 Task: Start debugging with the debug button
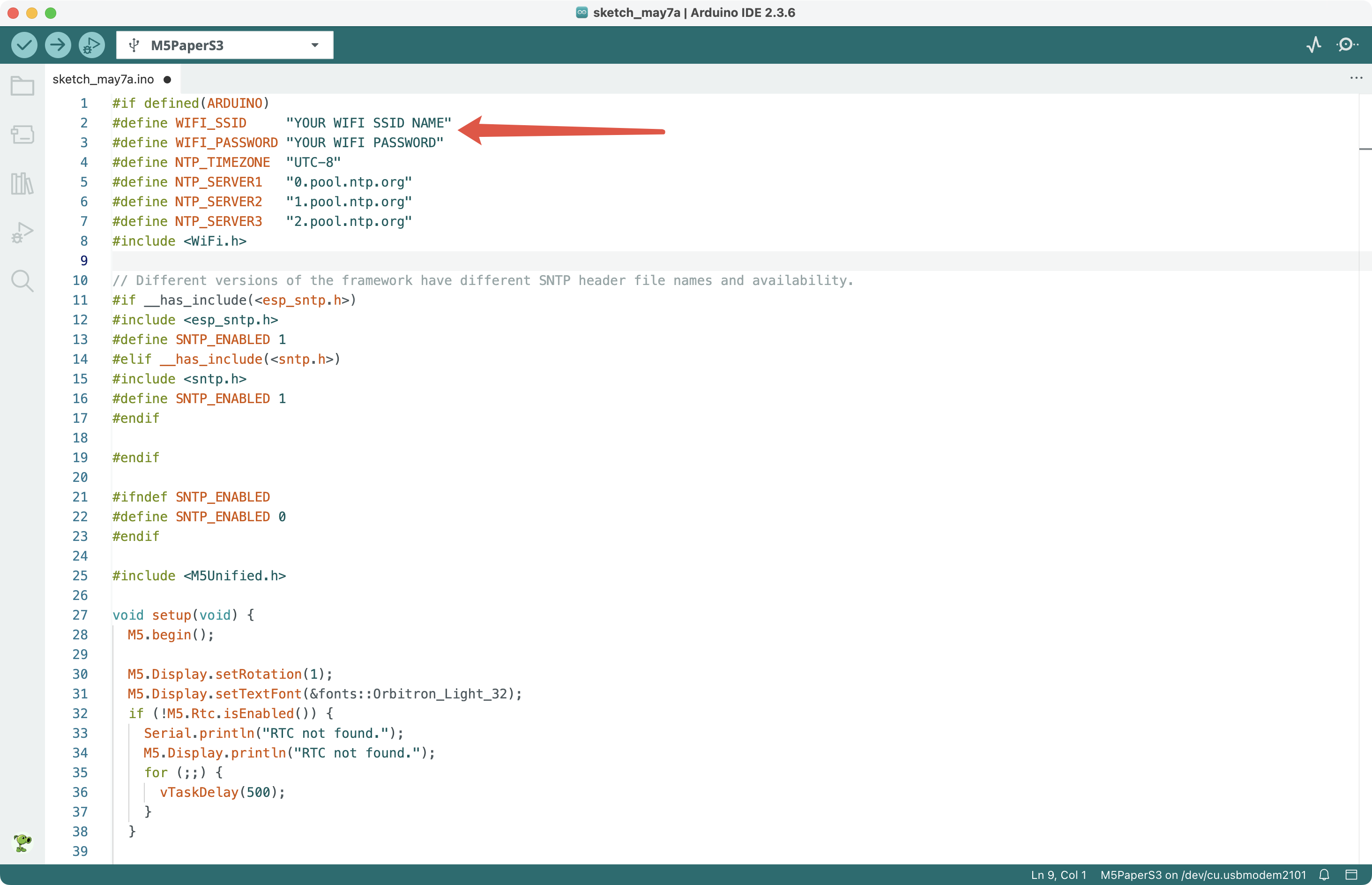coord(91,45)
